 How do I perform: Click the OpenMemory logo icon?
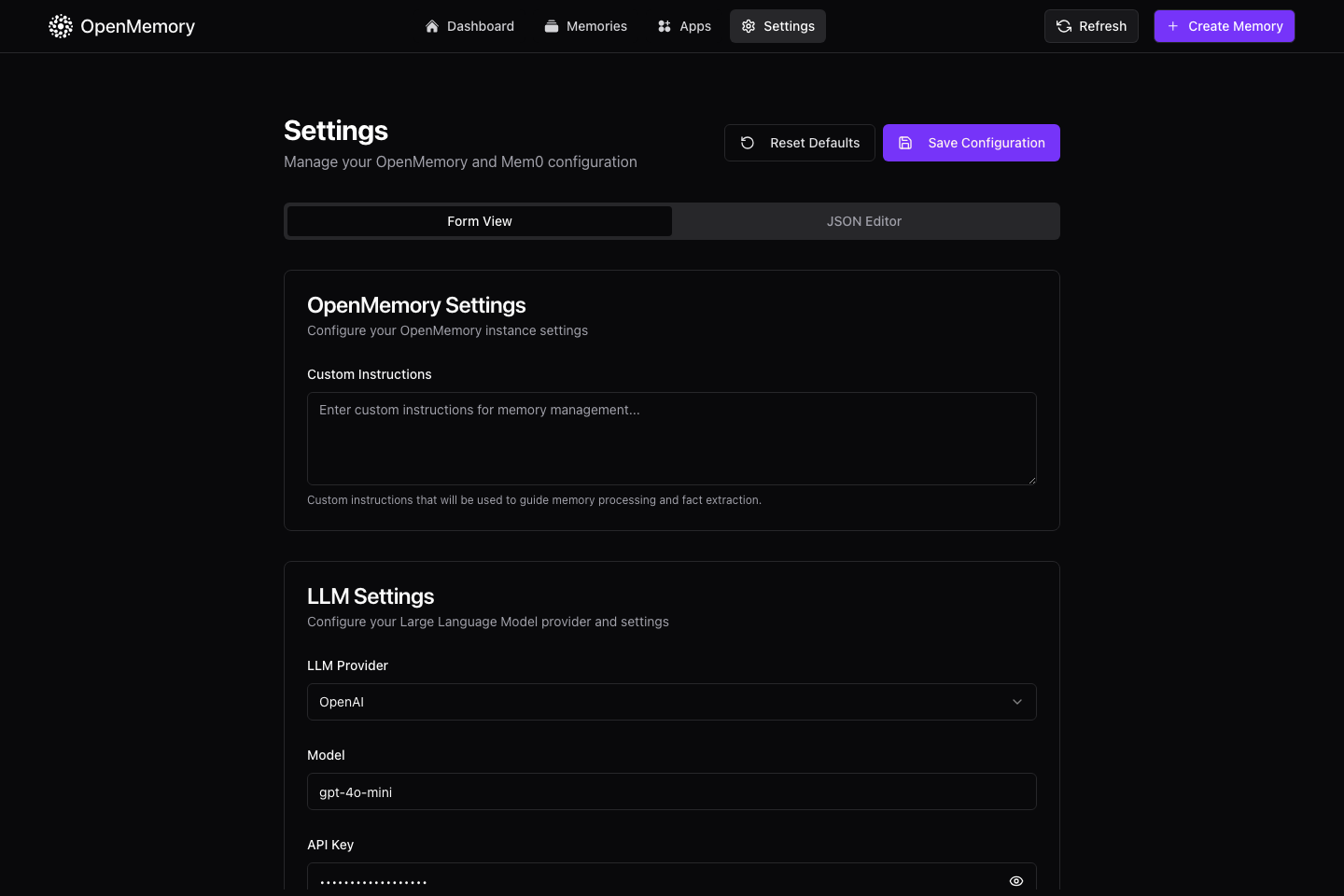[61, 26]
